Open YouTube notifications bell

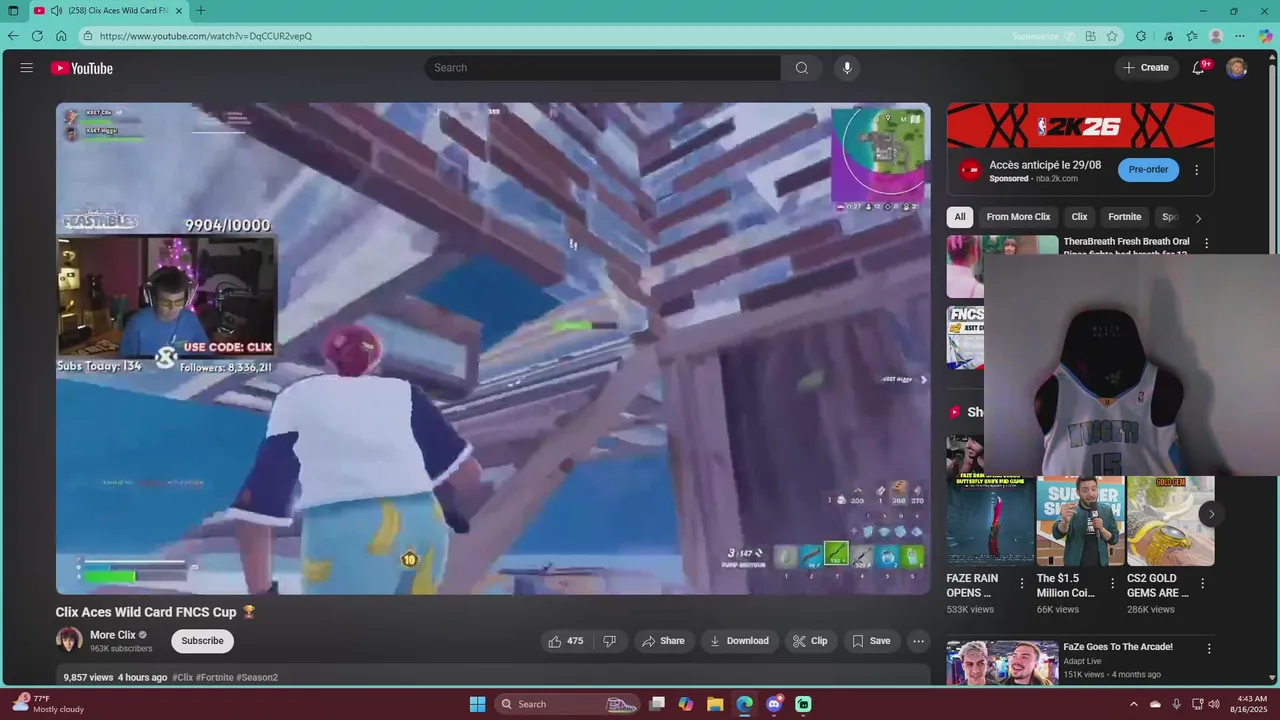[1198, 68]
